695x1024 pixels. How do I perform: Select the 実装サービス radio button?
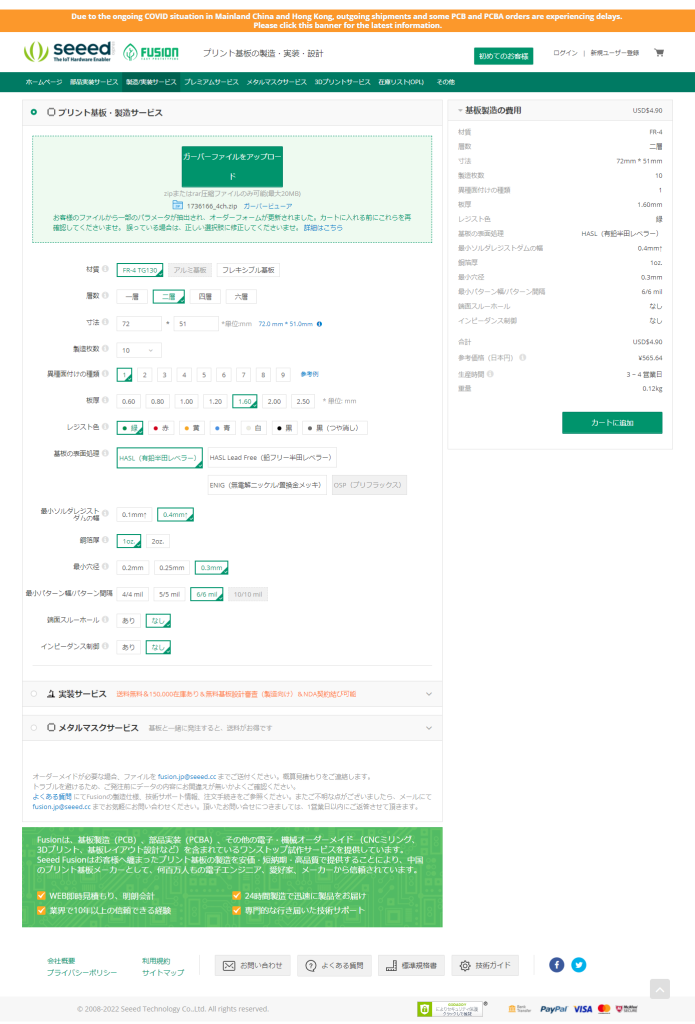34,693
